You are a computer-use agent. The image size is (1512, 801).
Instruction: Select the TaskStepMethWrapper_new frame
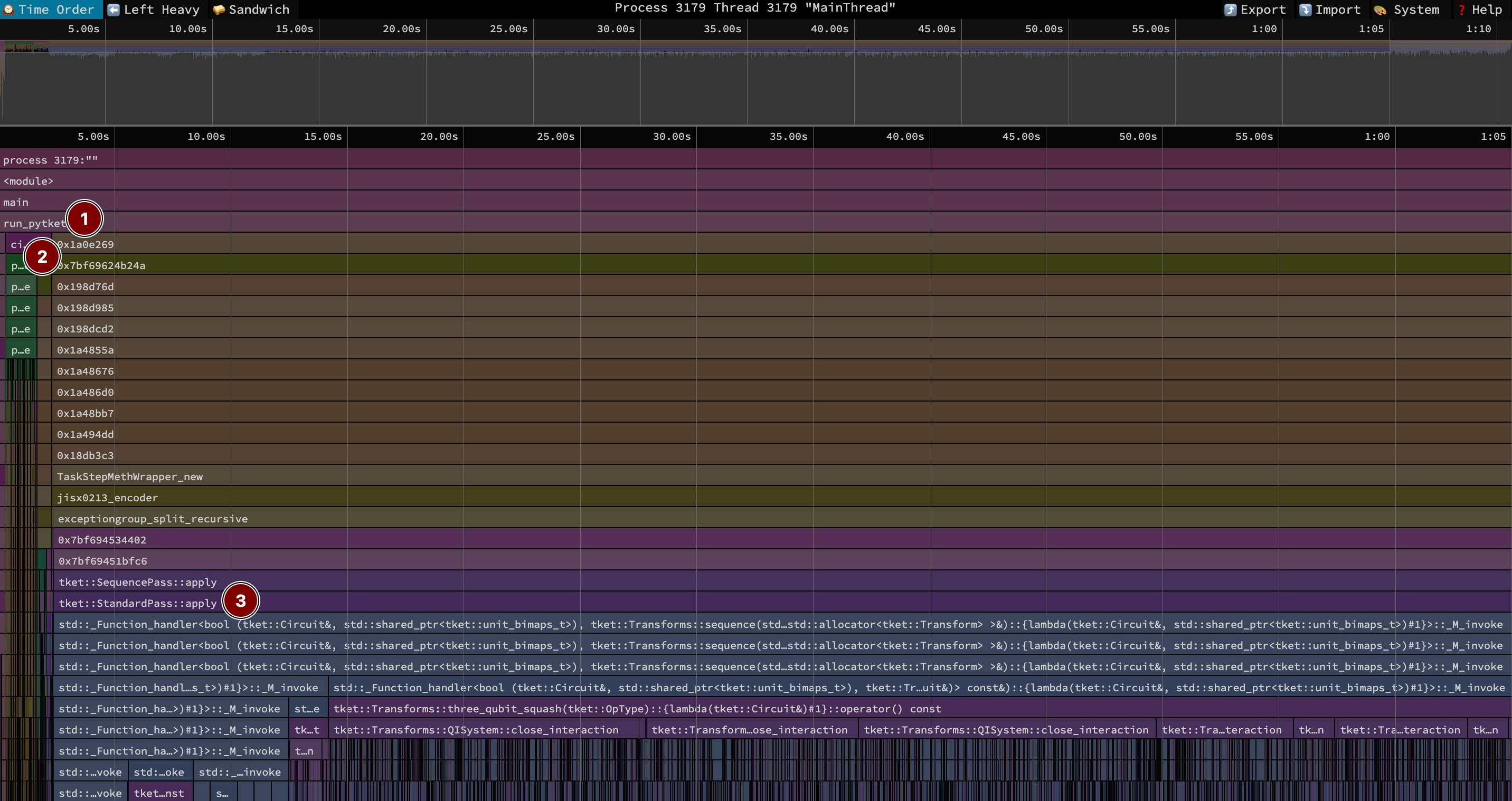pos(130,476)
